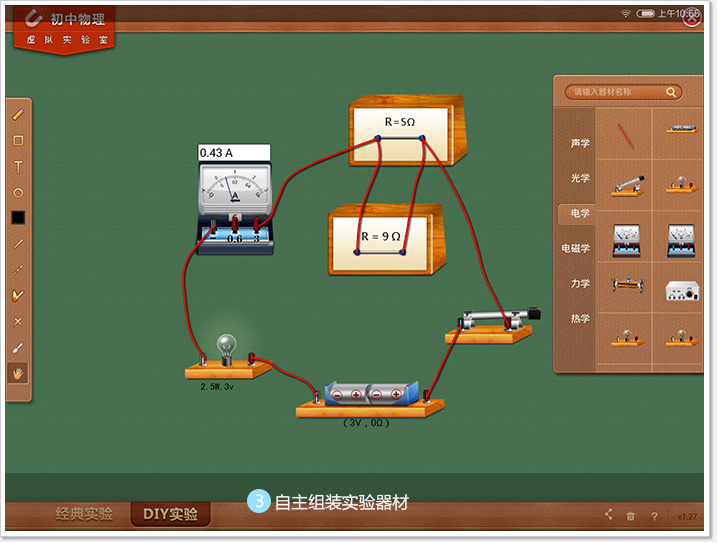Select the 声学 category
Screen dimensions: 717x543
pos(580,143)
